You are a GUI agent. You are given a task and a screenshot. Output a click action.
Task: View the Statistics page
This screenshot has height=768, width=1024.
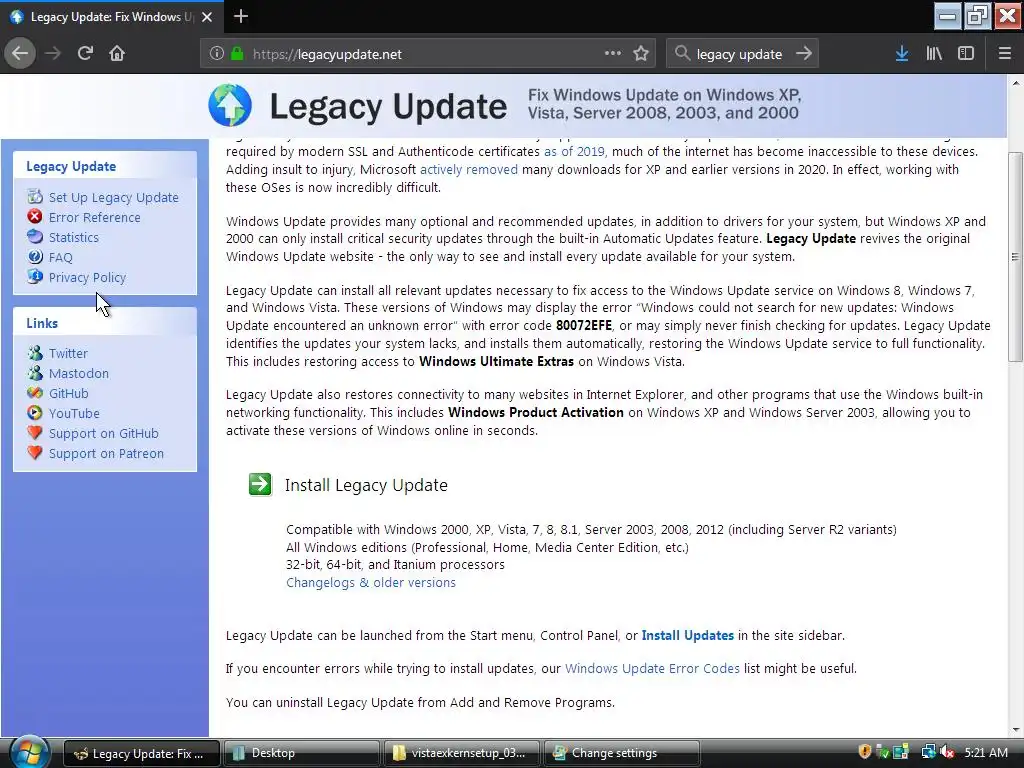pyautogui.click(x=74, y=238)
